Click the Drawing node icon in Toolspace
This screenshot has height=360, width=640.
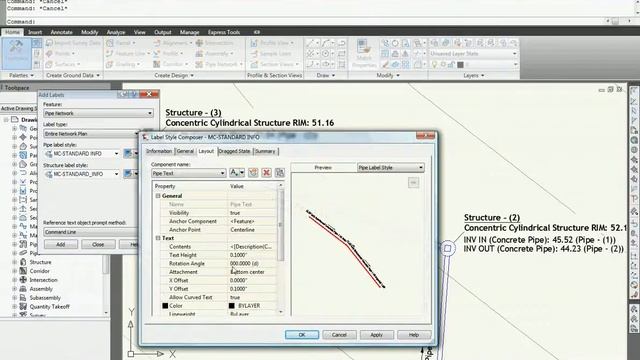15,120
